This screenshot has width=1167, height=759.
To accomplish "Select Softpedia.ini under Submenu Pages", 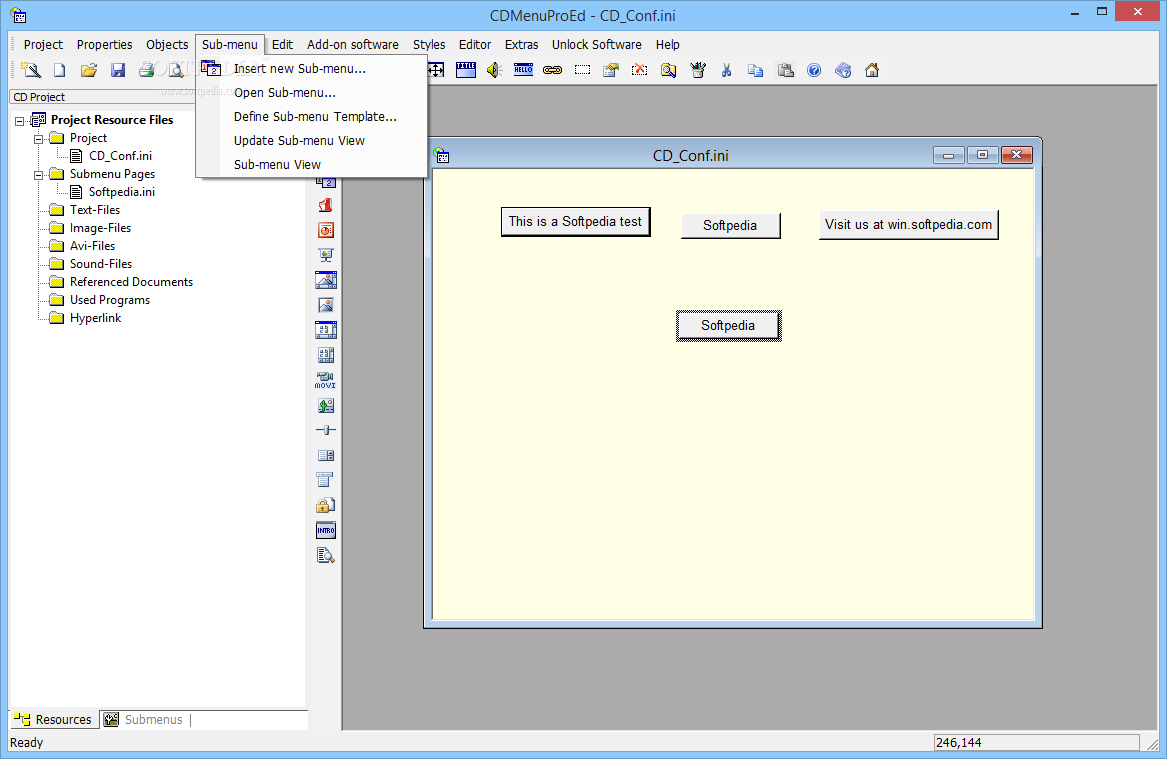I will coord(121,192).
